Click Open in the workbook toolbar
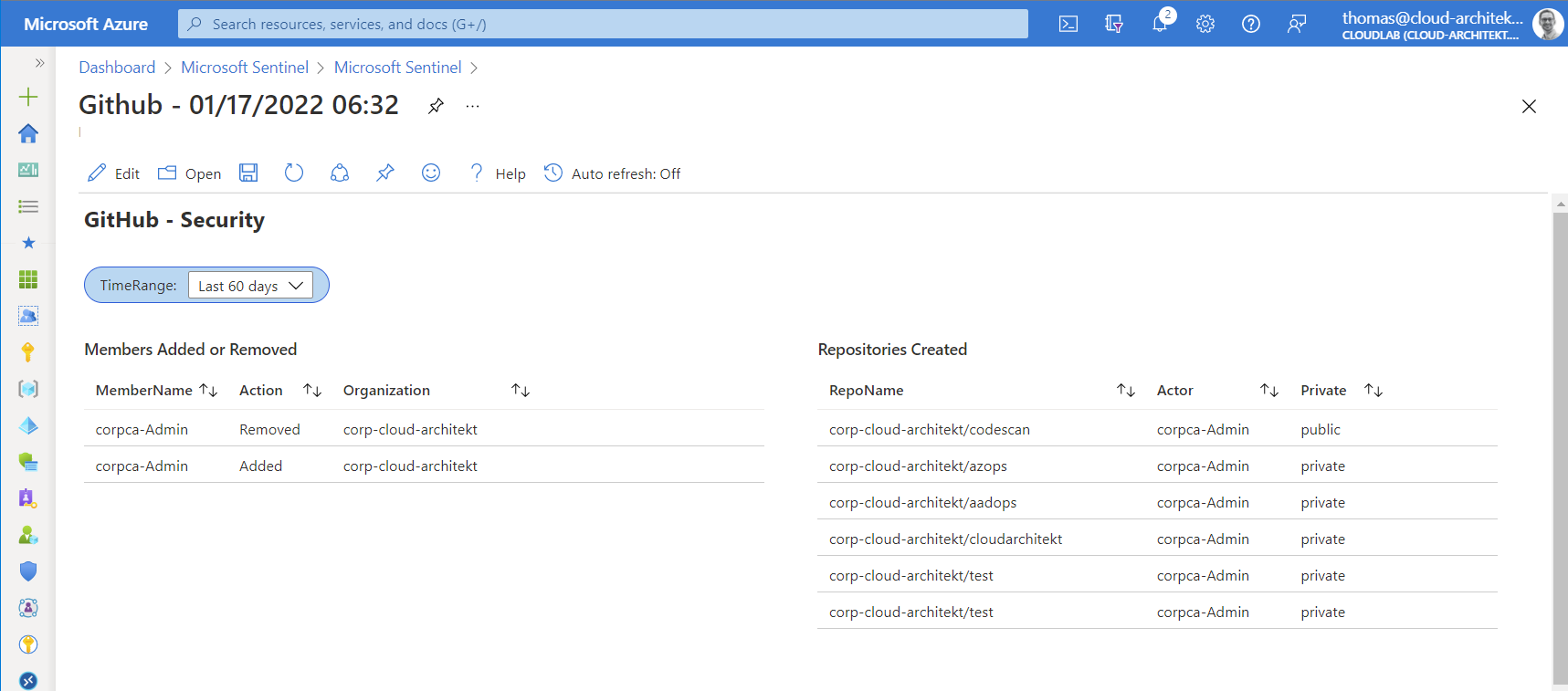 pos(189,173)
